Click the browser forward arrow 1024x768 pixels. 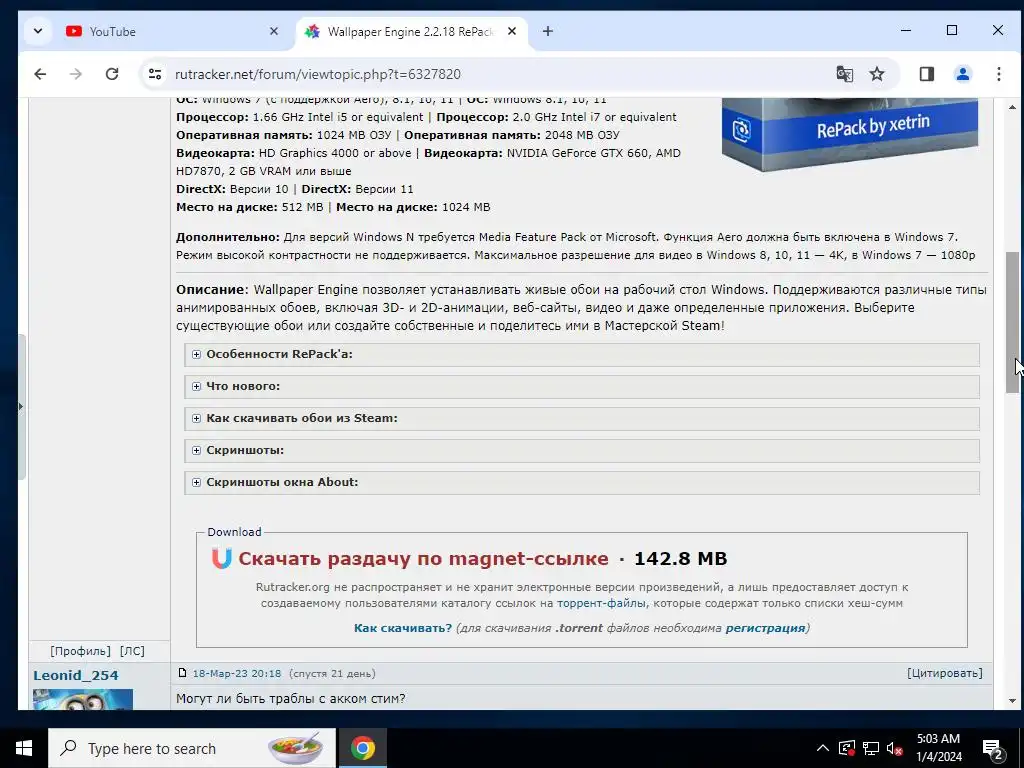coord(76,74)
